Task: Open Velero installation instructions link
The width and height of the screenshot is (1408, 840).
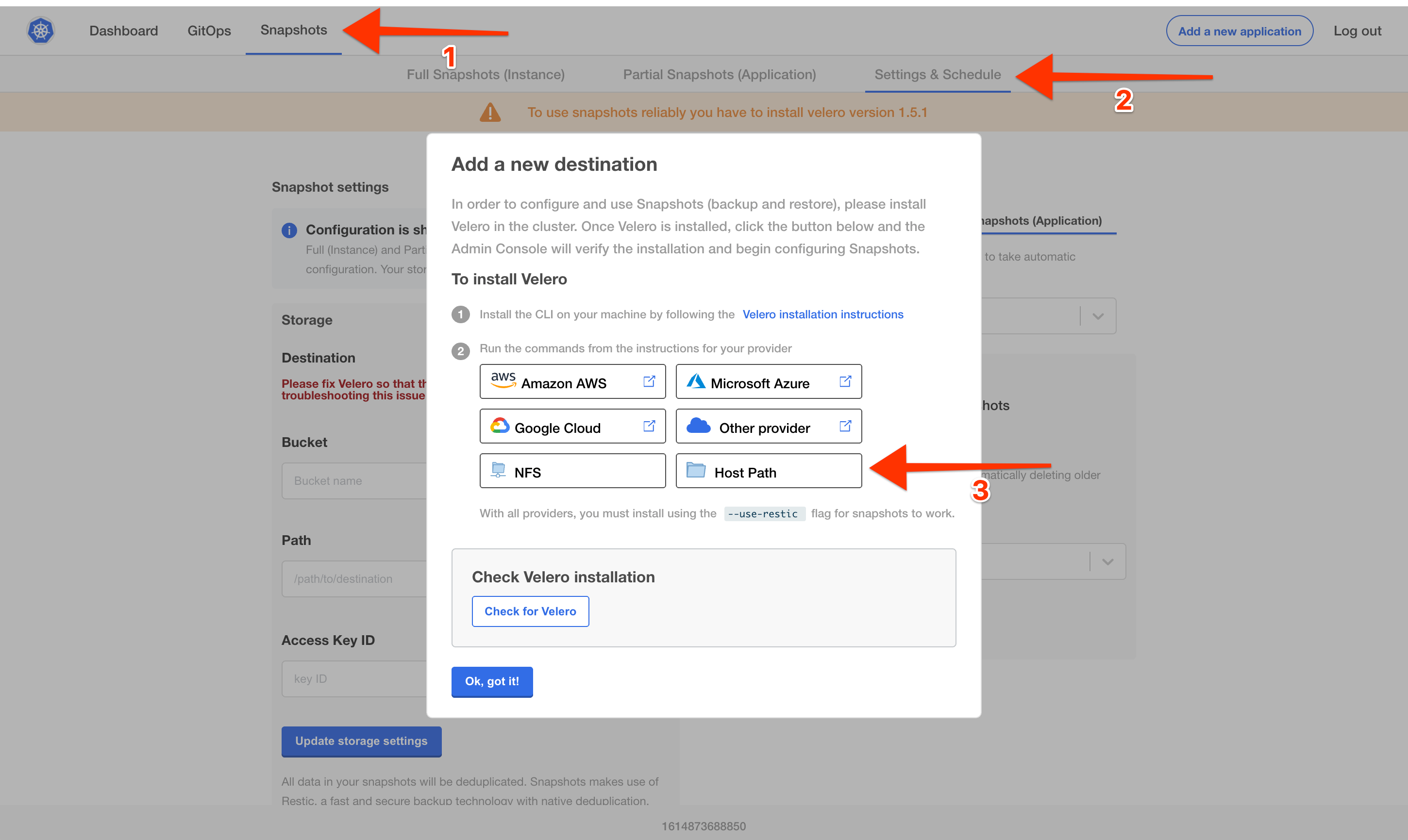Action: pyautogui.click(x=823, y=314)
